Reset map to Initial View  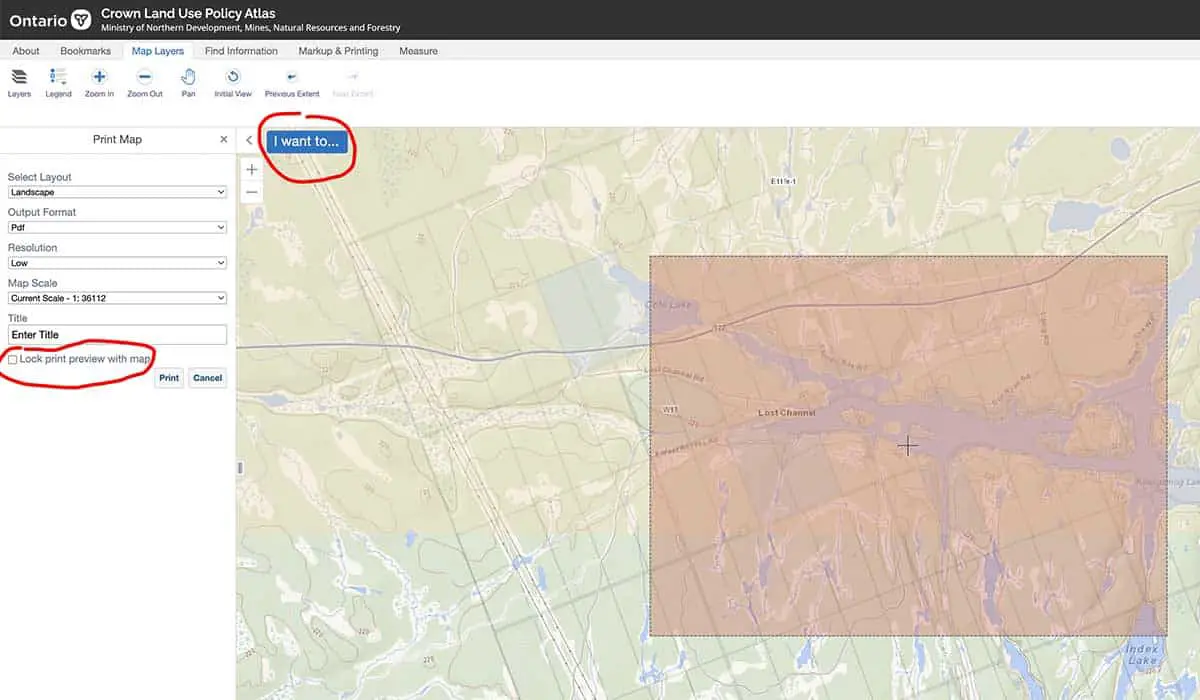[232, 82]
